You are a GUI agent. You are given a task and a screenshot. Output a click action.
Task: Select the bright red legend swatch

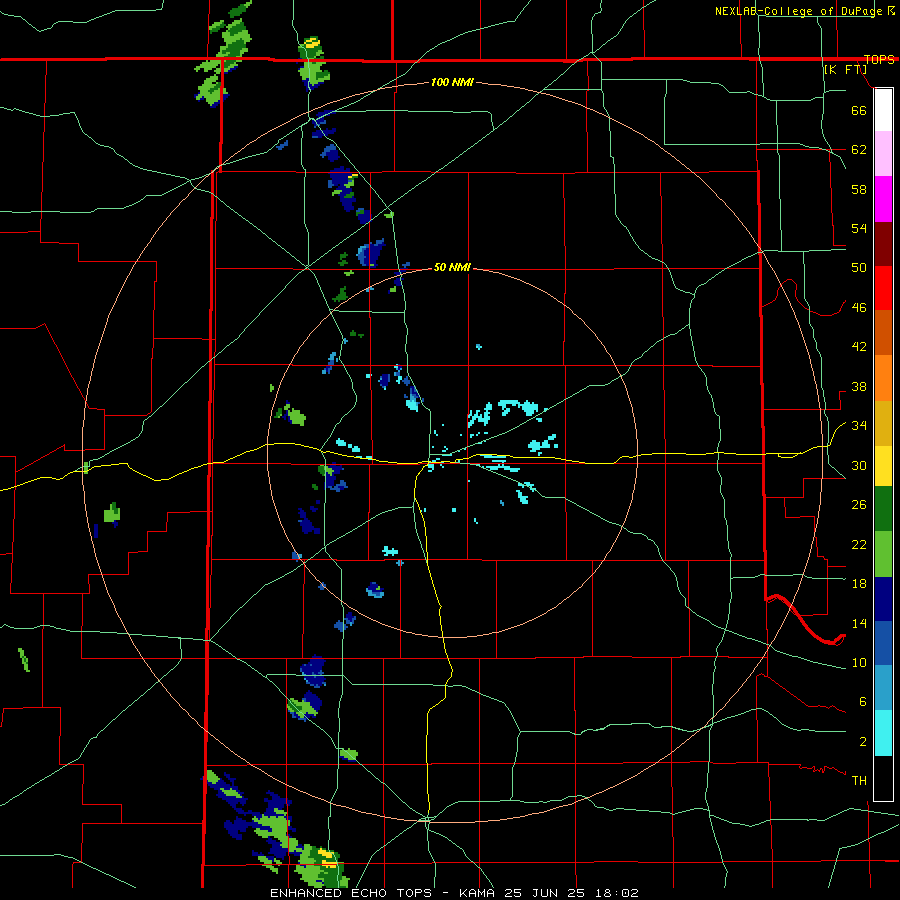(883, 288)
